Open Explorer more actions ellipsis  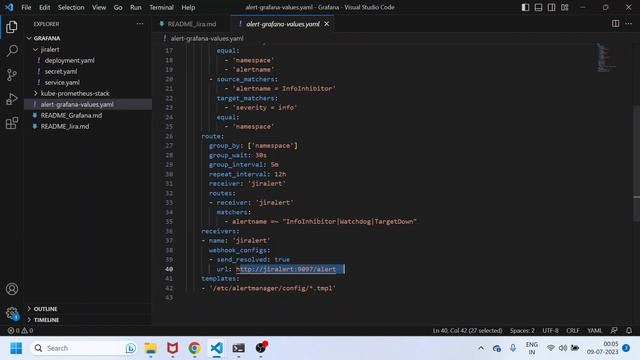tap(140, 24)
